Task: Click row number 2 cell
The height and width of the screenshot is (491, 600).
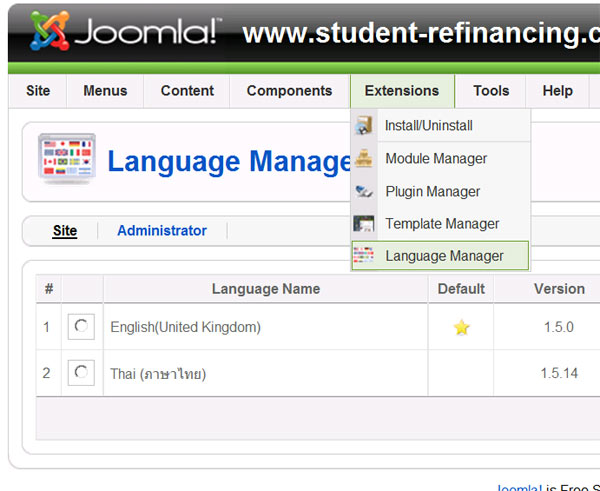Action: tap(46, 373)
